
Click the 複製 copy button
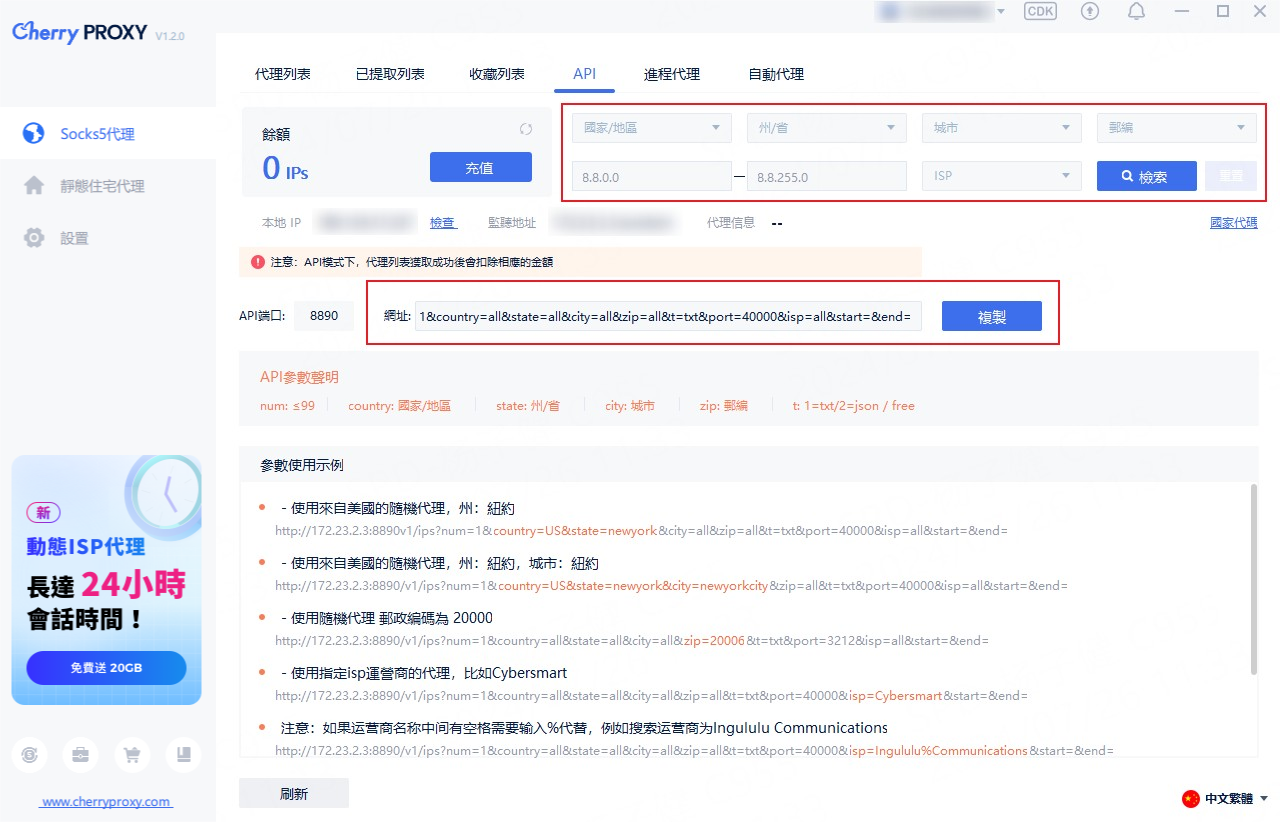[991, 317]
